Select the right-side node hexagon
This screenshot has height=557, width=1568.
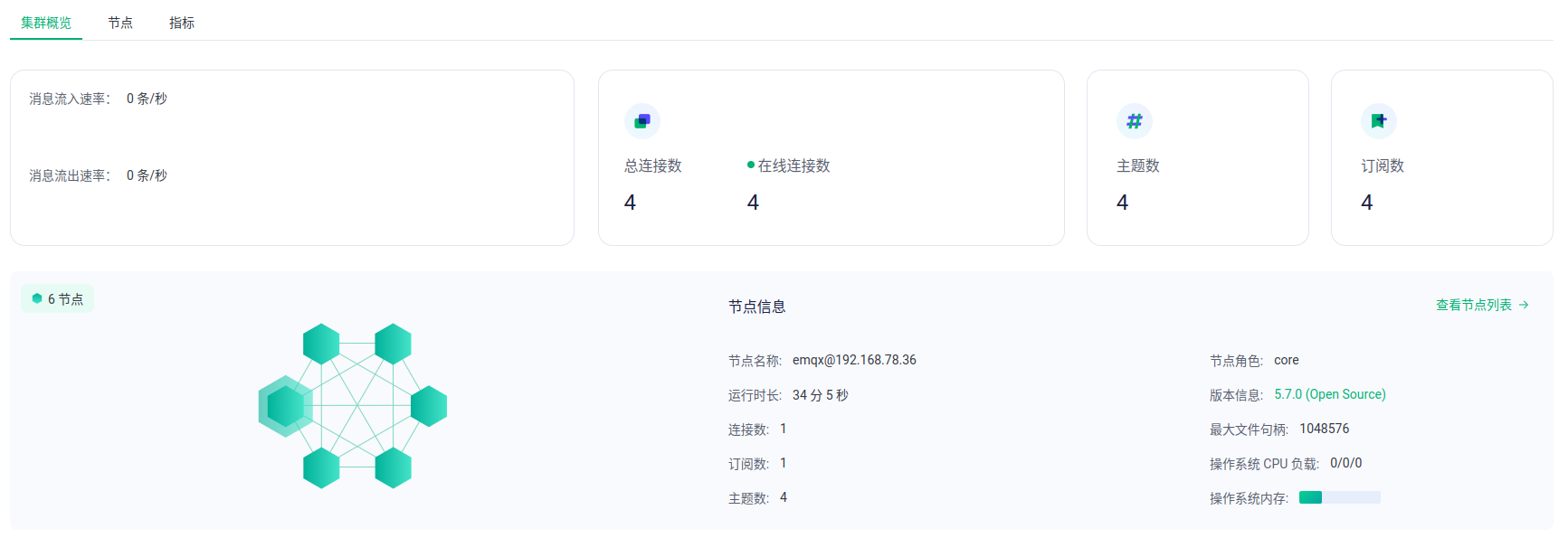tap(429, 406)
